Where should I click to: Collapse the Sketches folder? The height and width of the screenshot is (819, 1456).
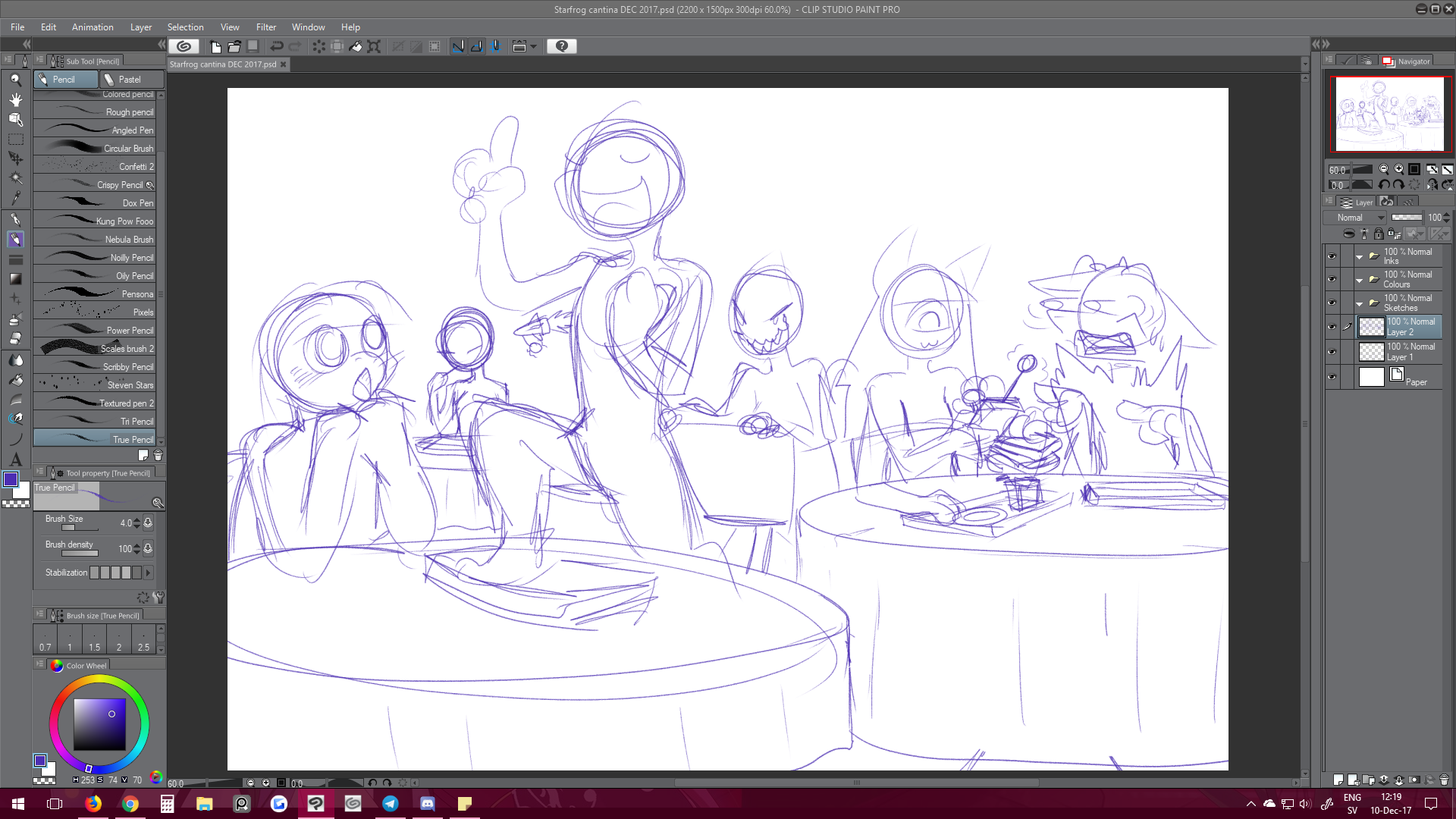1359,303
